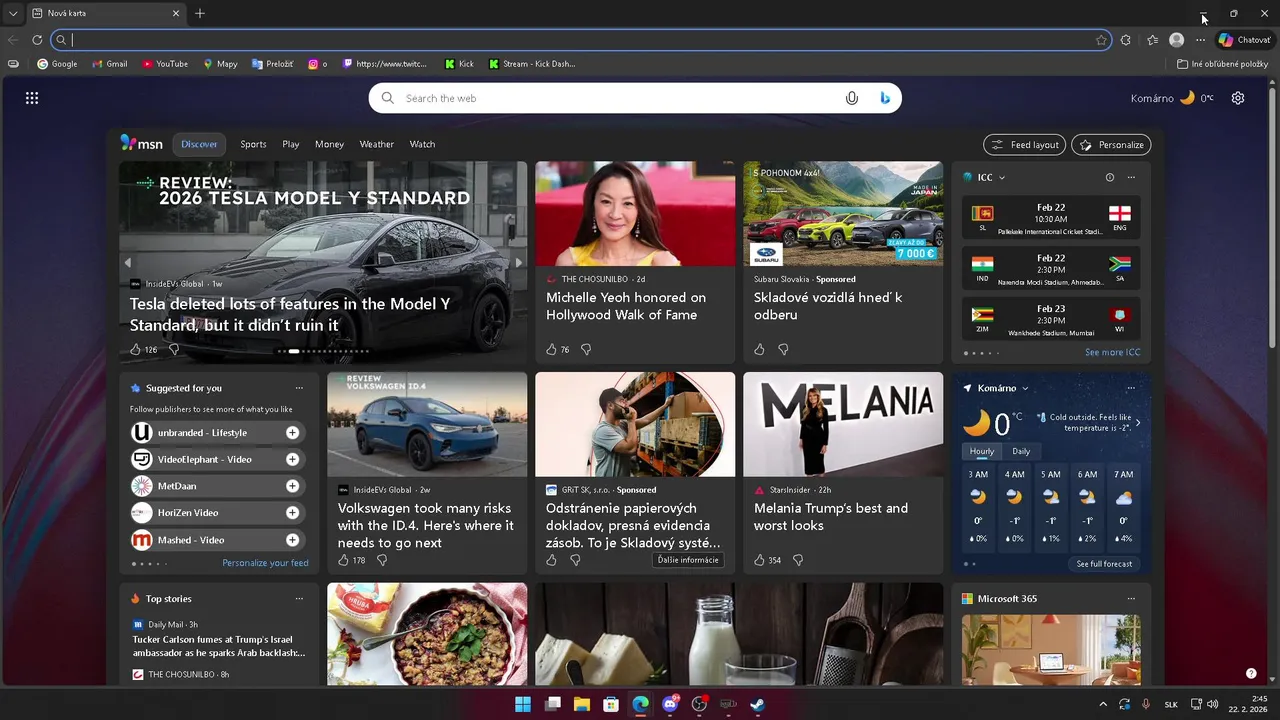Open the Money tab
The height and width of the screenshot is (720, 1280).
[x=329, y=144]
